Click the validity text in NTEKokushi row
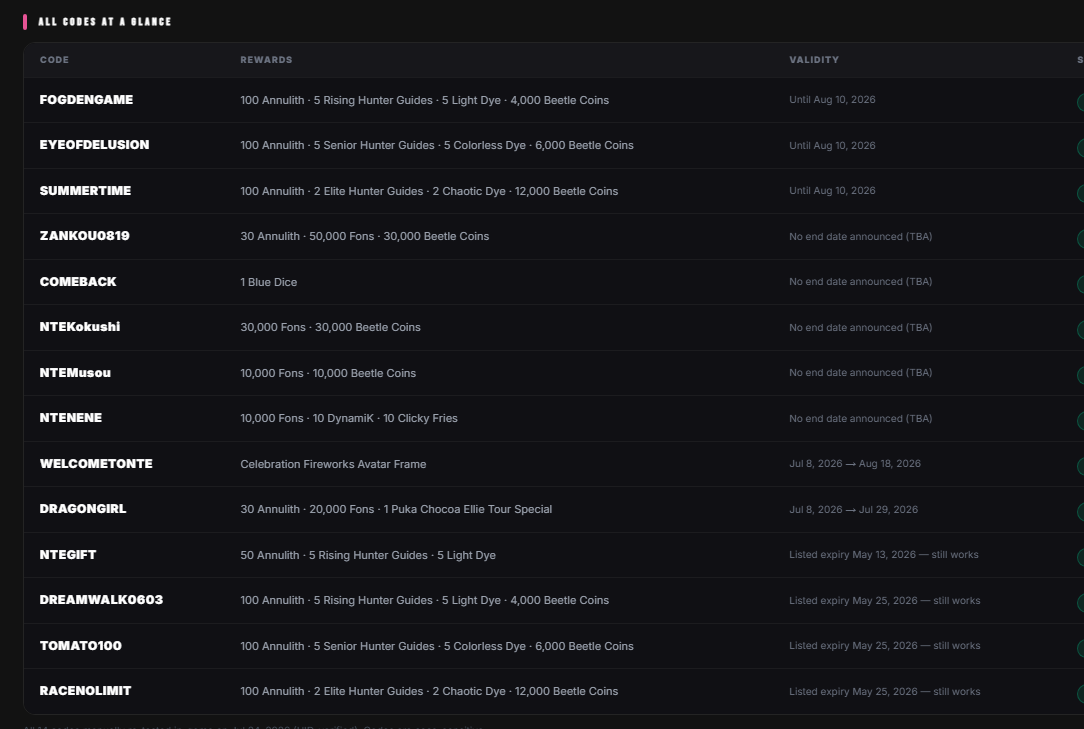 click(861, 327)
